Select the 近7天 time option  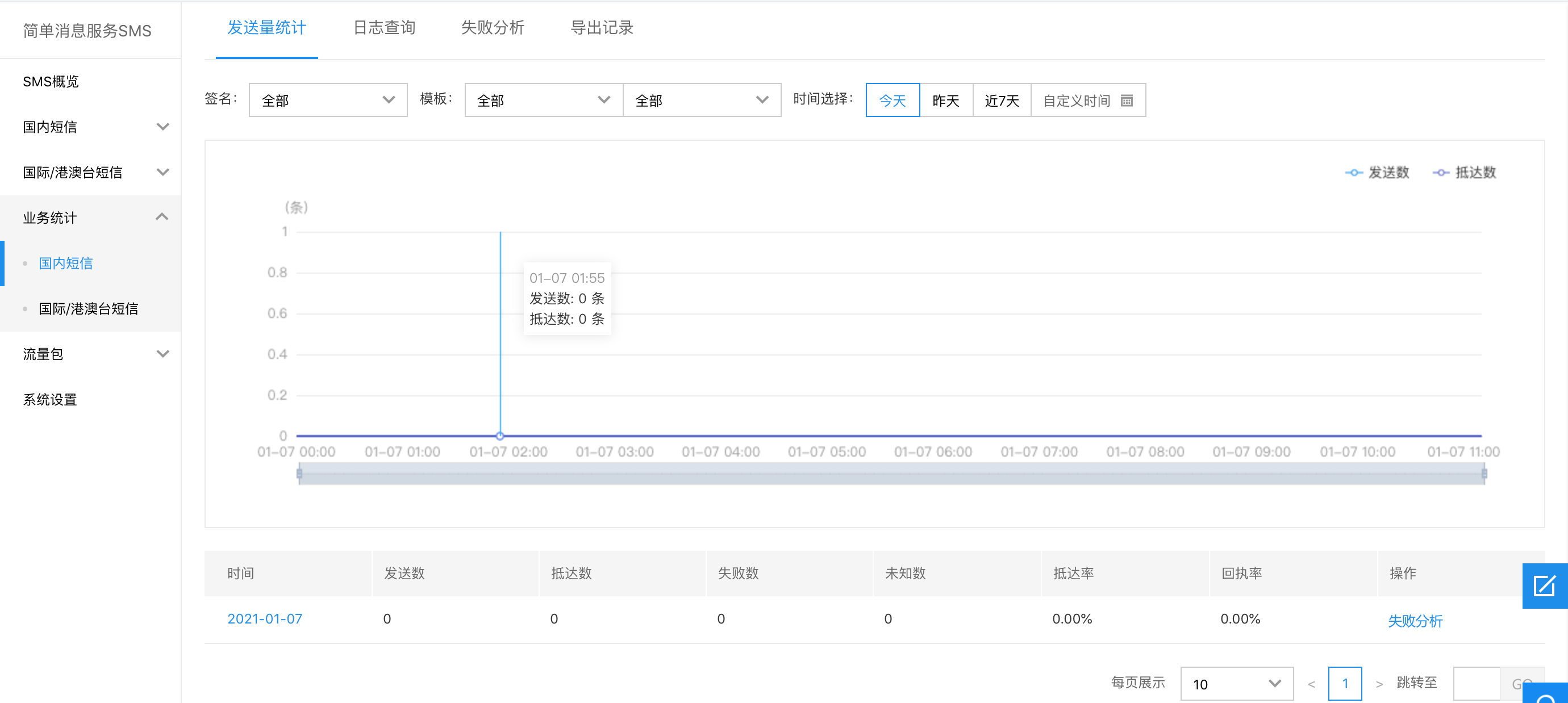[x=1001, y=101]
